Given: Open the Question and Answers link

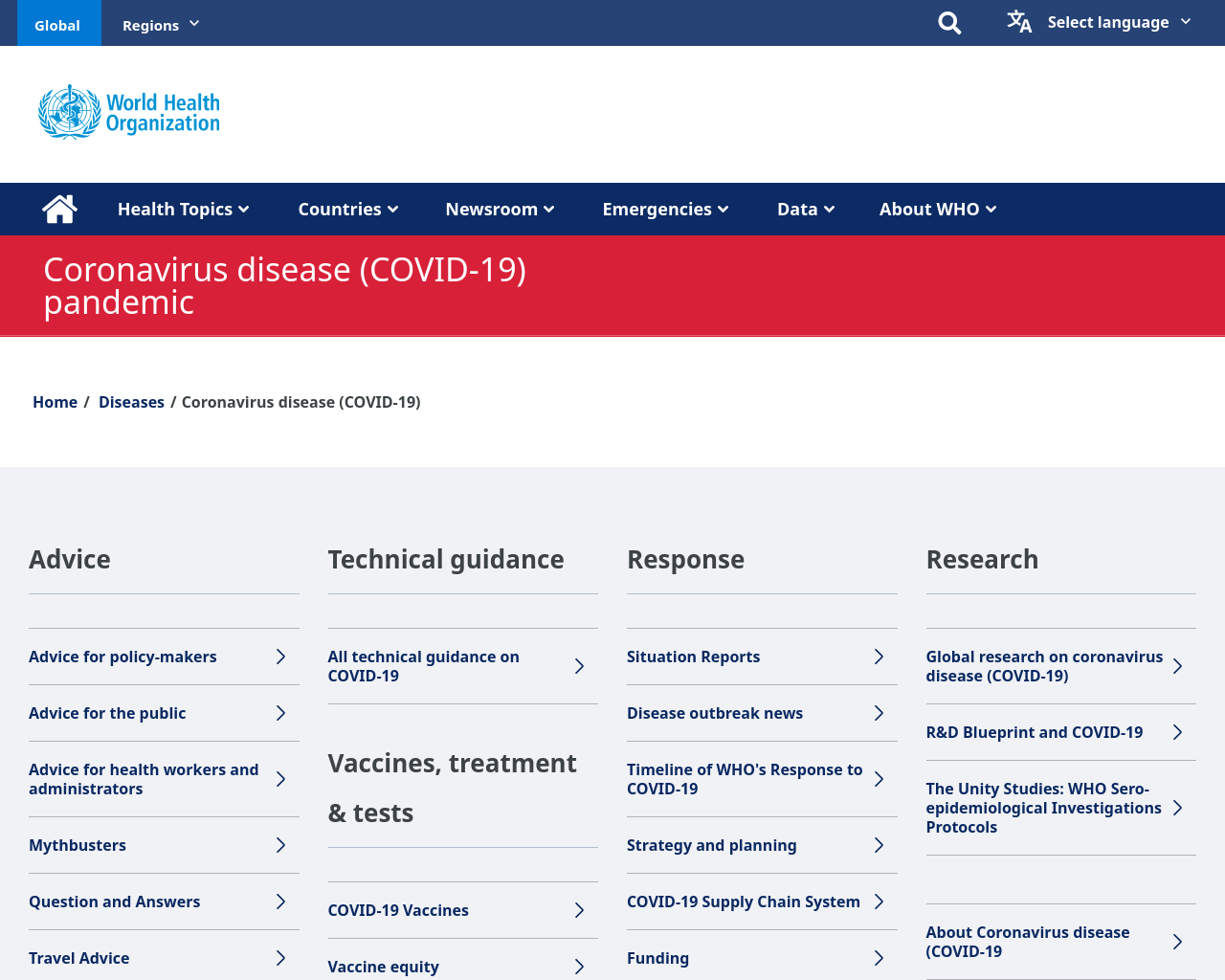Looking at the screenshot, I should click(x=114, y=902).
